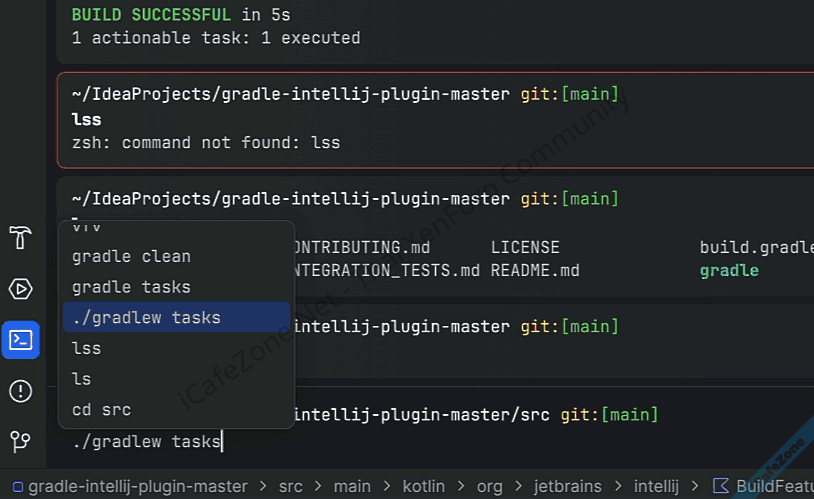Open the Problems tool window icon
Screen dimensions: 814x499
tap(20, 391)
